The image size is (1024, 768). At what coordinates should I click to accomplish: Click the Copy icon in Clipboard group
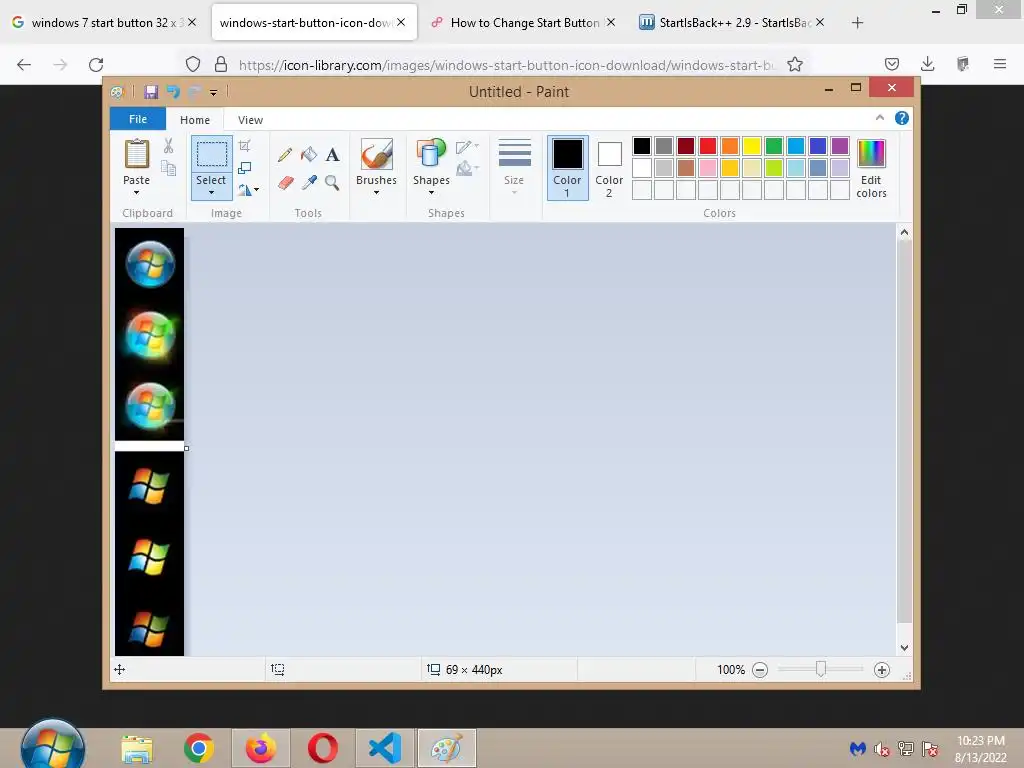click(168, 169)
